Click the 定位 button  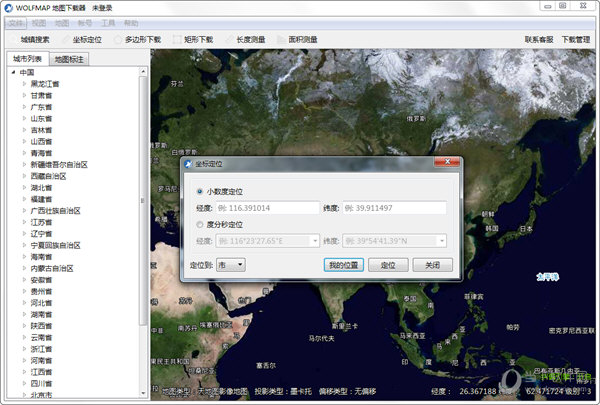(388, 265)
